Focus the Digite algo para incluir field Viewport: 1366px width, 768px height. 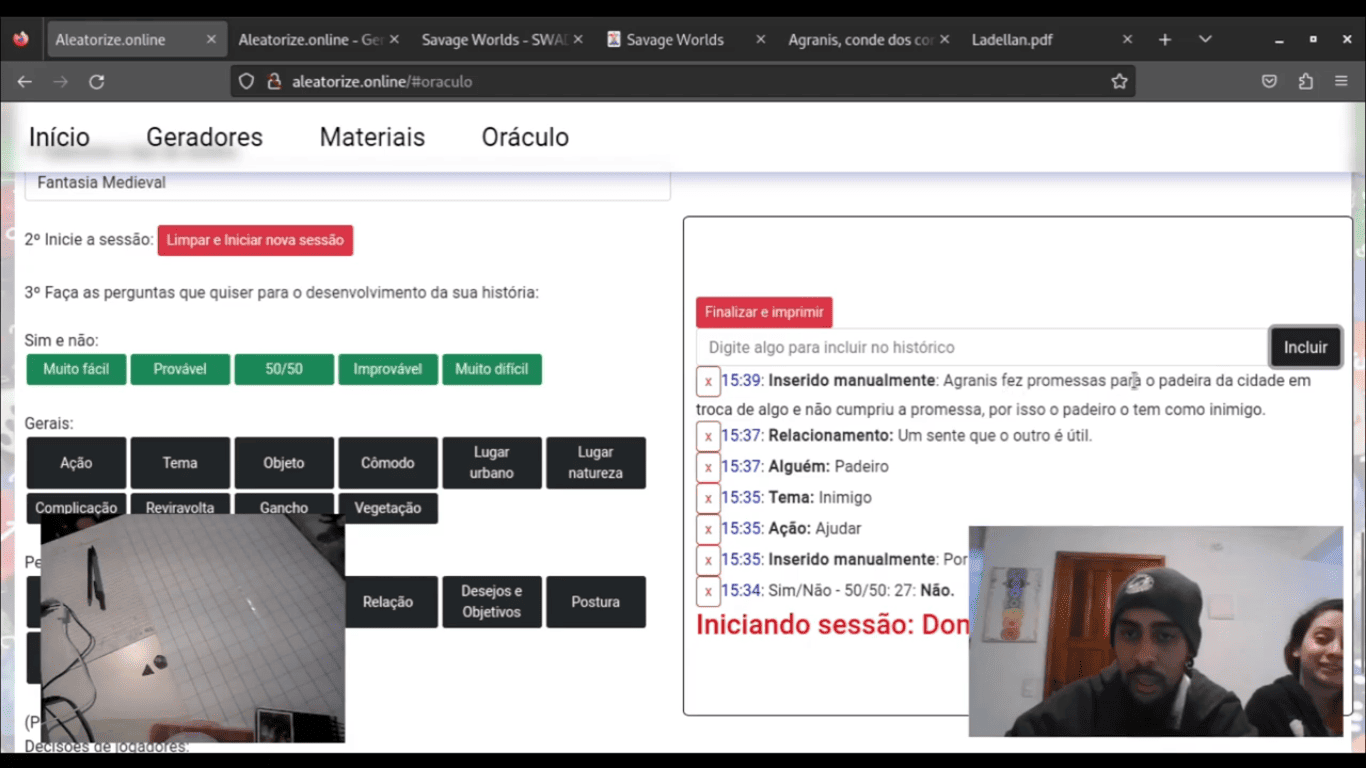tap(983, 347)
